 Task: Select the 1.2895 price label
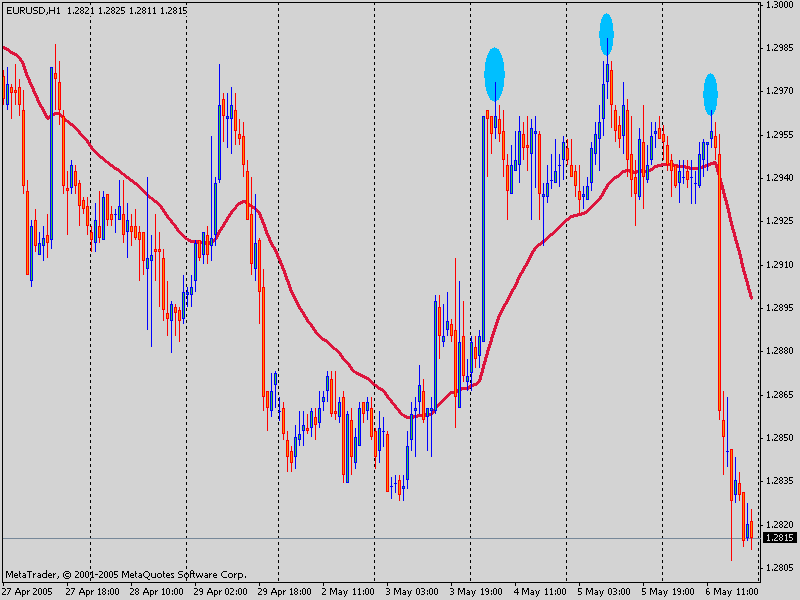click(x=780, y=308)
